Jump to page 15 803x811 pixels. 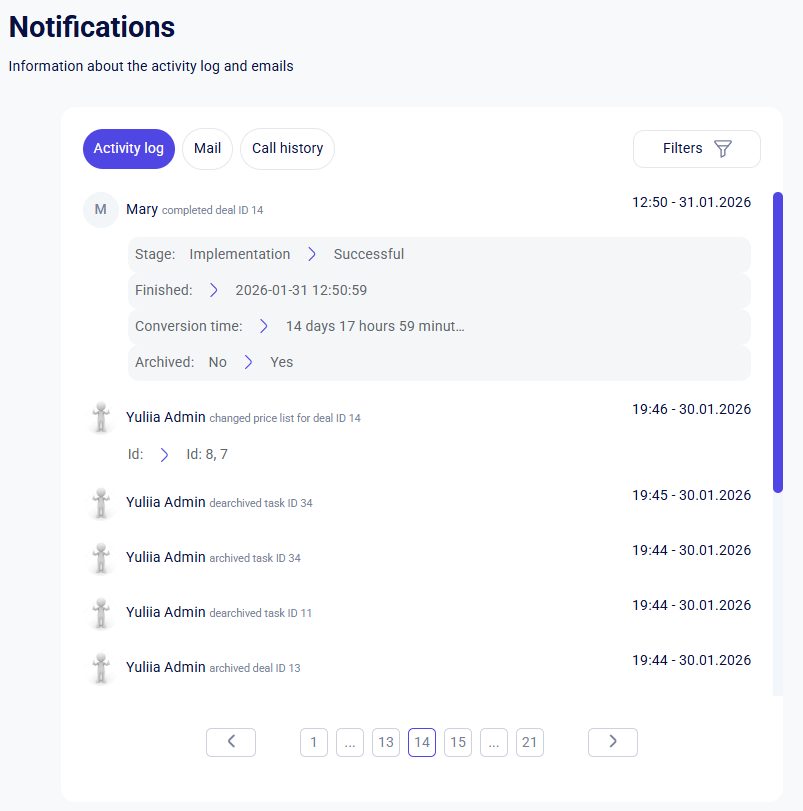click(x=458, y=742)
